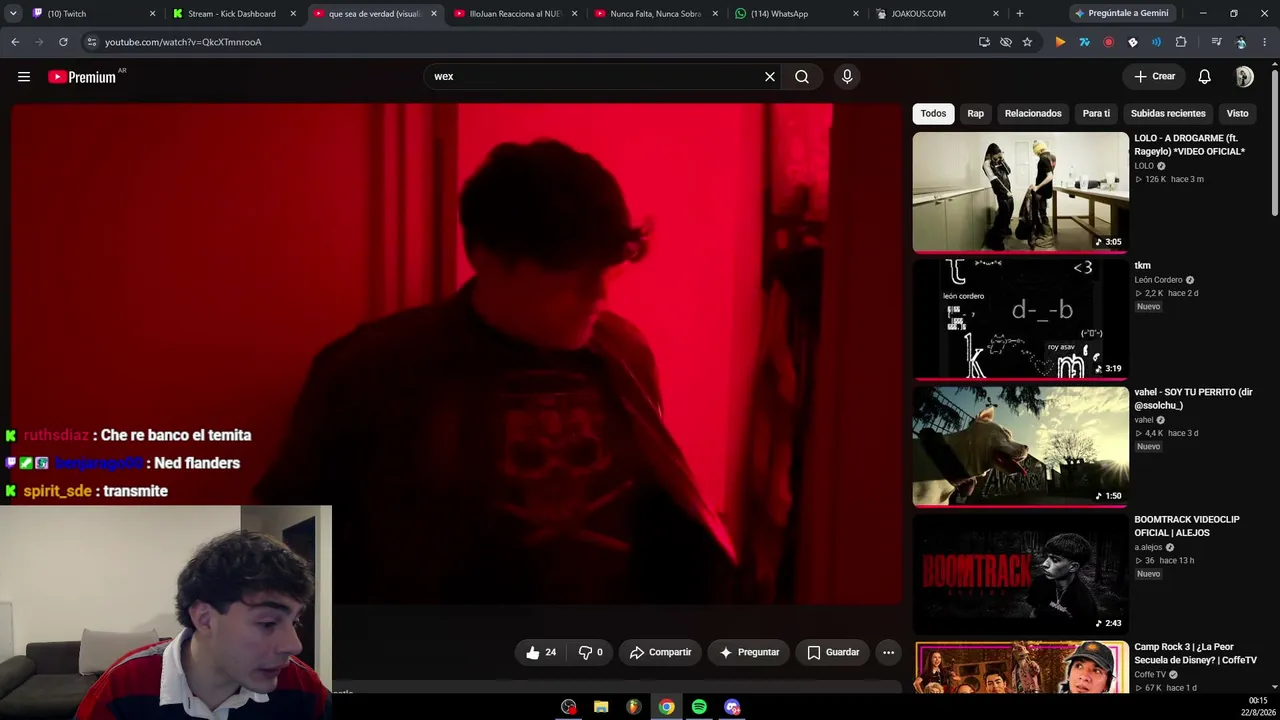Switch to the JOAKOUS.COM tab

pyautogui.click(x=935, y=14)
